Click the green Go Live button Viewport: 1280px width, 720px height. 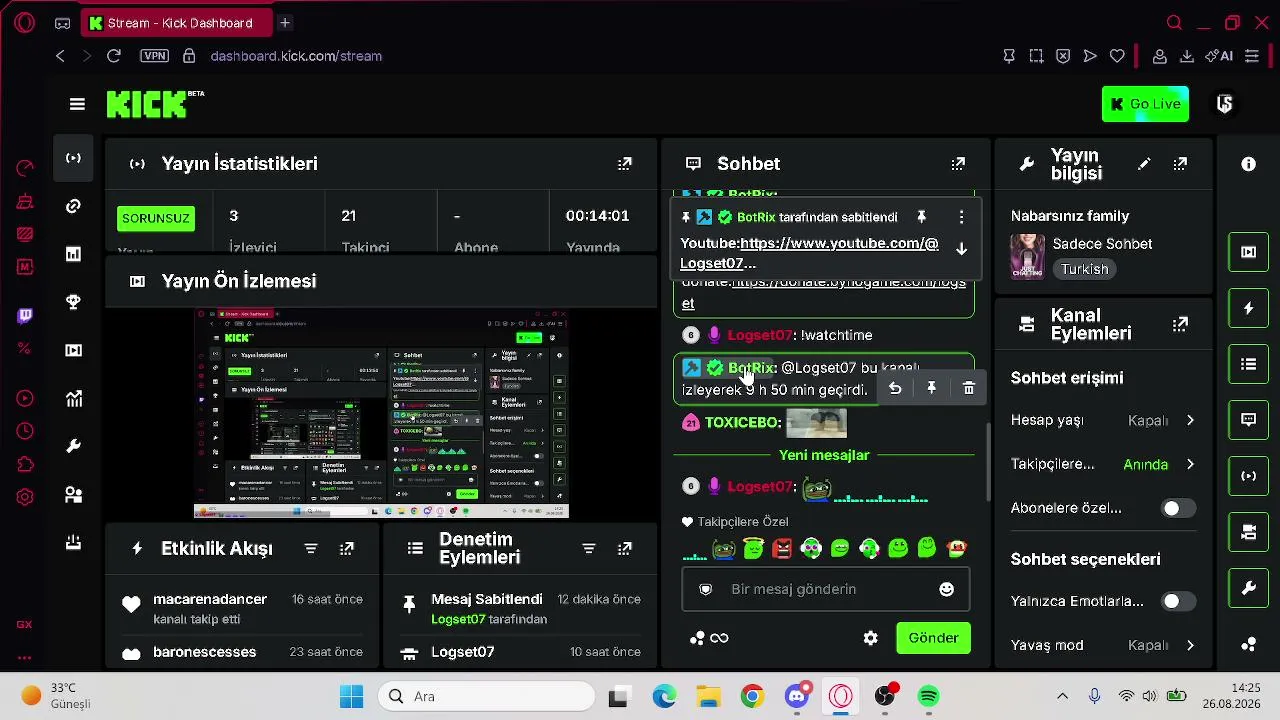click(x=1145, y=104)
